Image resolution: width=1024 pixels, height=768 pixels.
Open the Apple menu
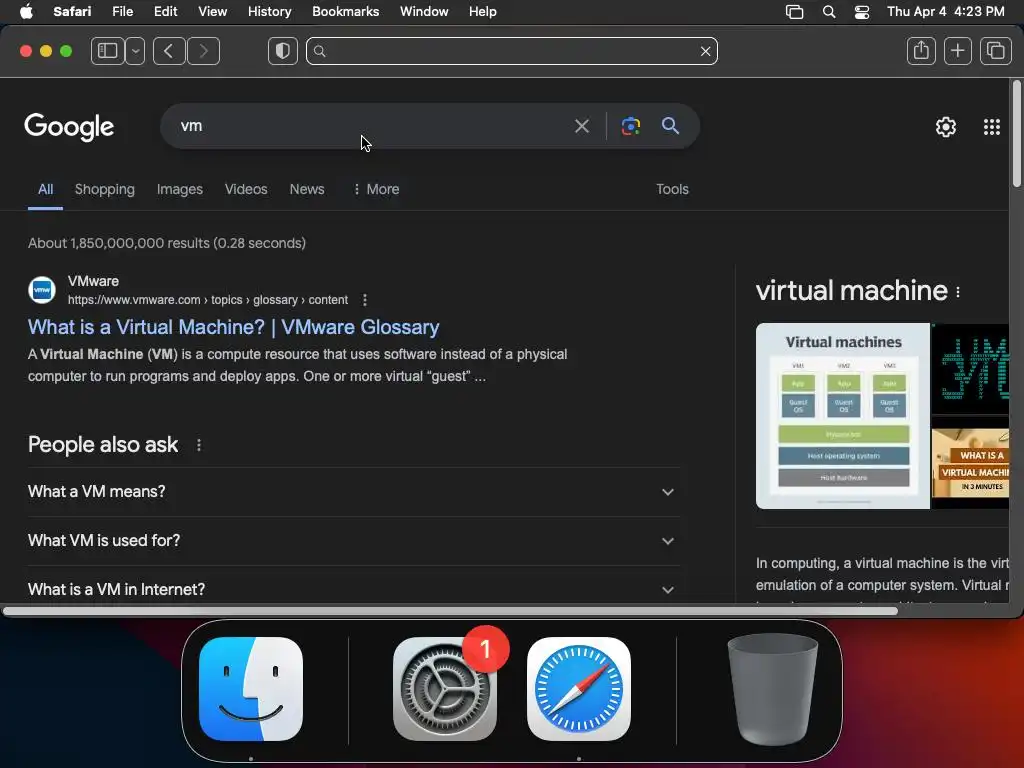tap(26, 12)
